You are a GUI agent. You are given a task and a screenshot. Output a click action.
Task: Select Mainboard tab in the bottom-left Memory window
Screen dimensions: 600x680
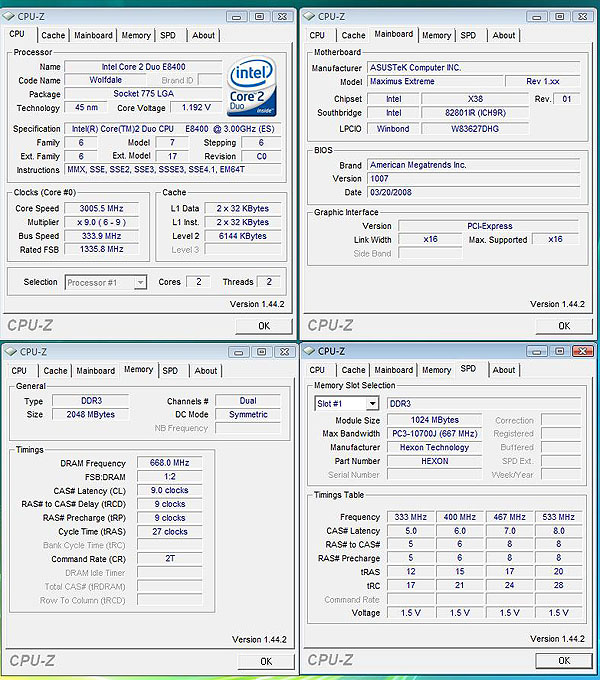[96, 371]
